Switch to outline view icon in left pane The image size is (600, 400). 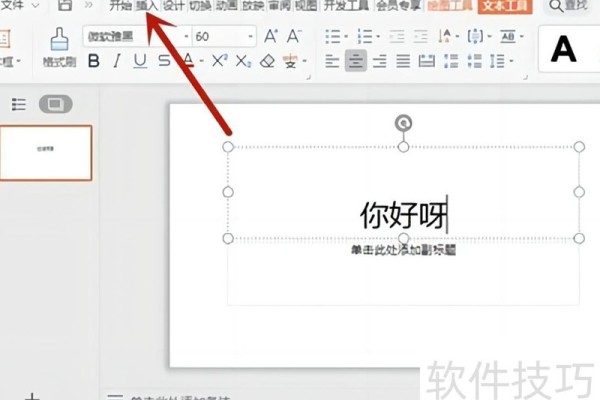pos(19,104)
